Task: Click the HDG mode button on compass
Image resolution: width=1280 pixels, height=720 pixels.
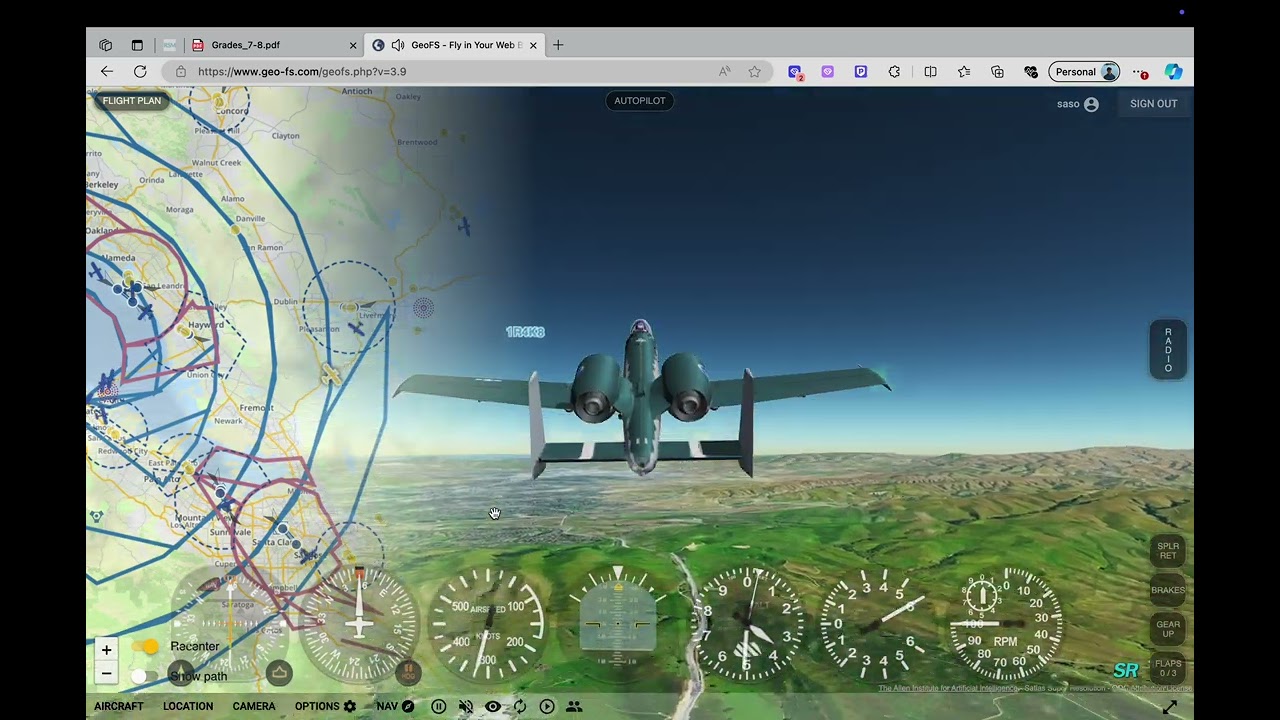Action: coord(407,673)
